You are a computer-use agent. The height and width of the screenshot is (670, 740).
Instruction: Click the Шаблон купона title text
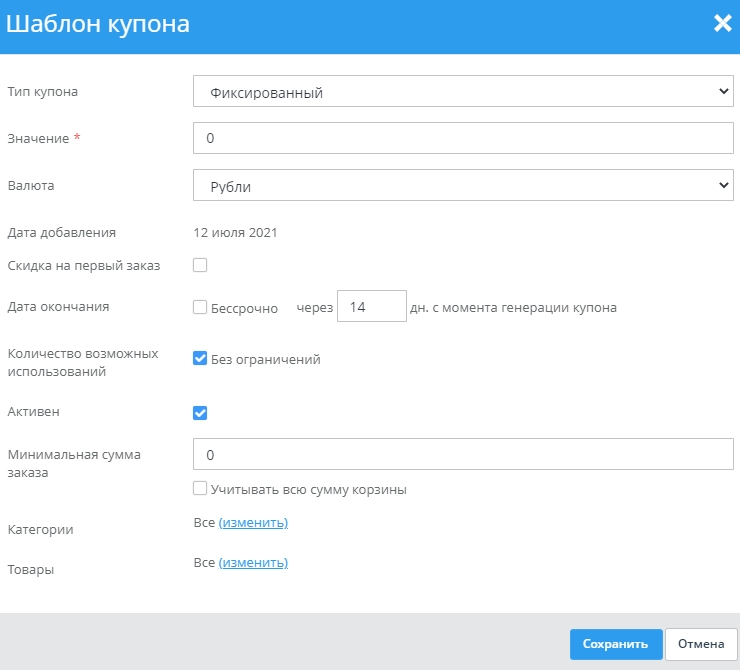[x=98, y=24]
